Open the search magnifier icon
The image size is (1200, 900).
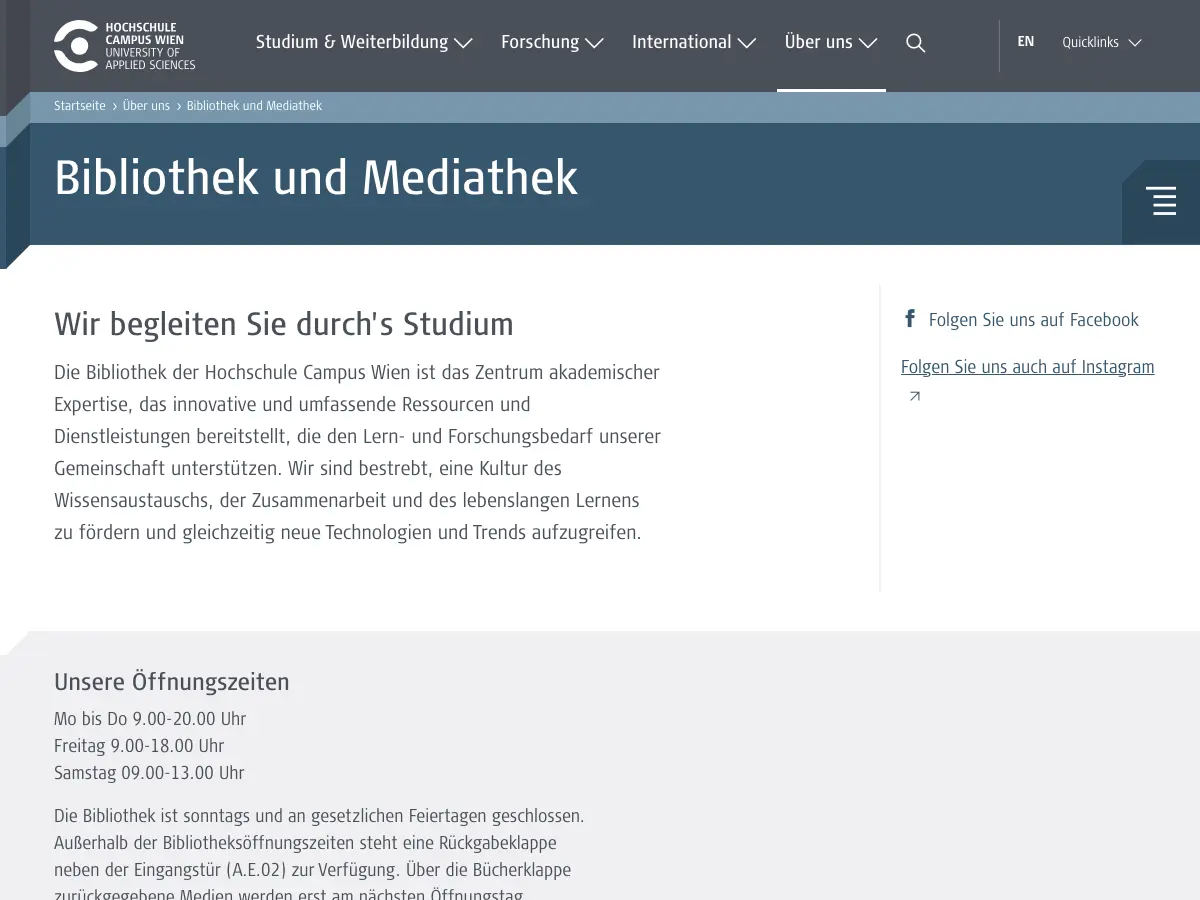coord(915,43)
